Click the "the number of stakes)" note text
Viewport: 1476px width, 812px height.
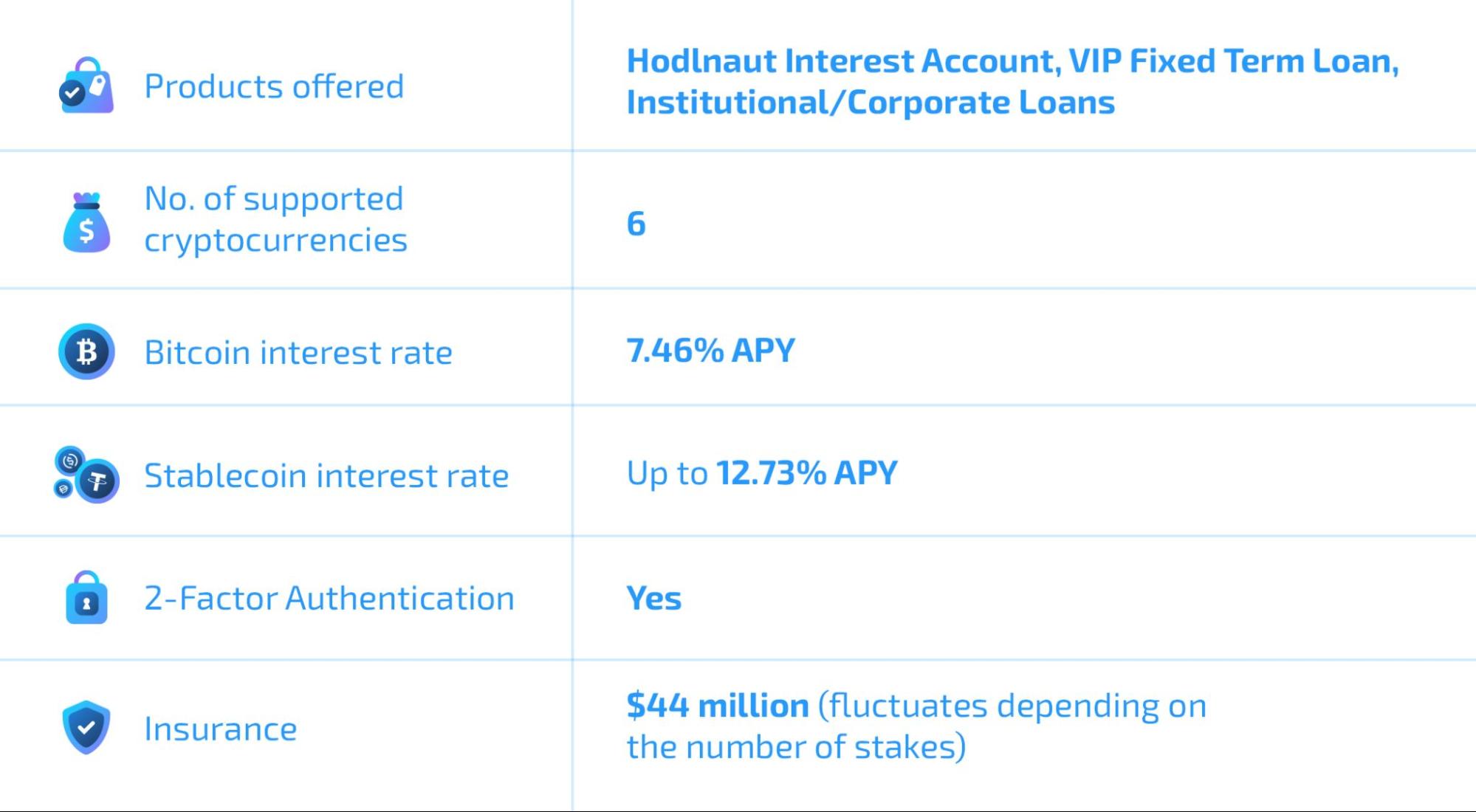pos(796,746)
